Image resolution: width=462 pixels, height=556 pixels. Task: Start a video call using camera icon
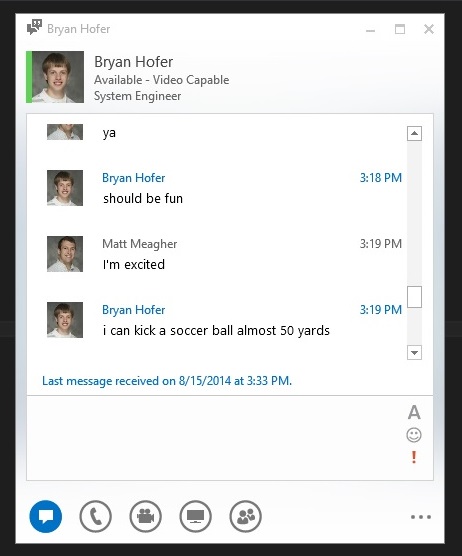click(145, 516)
